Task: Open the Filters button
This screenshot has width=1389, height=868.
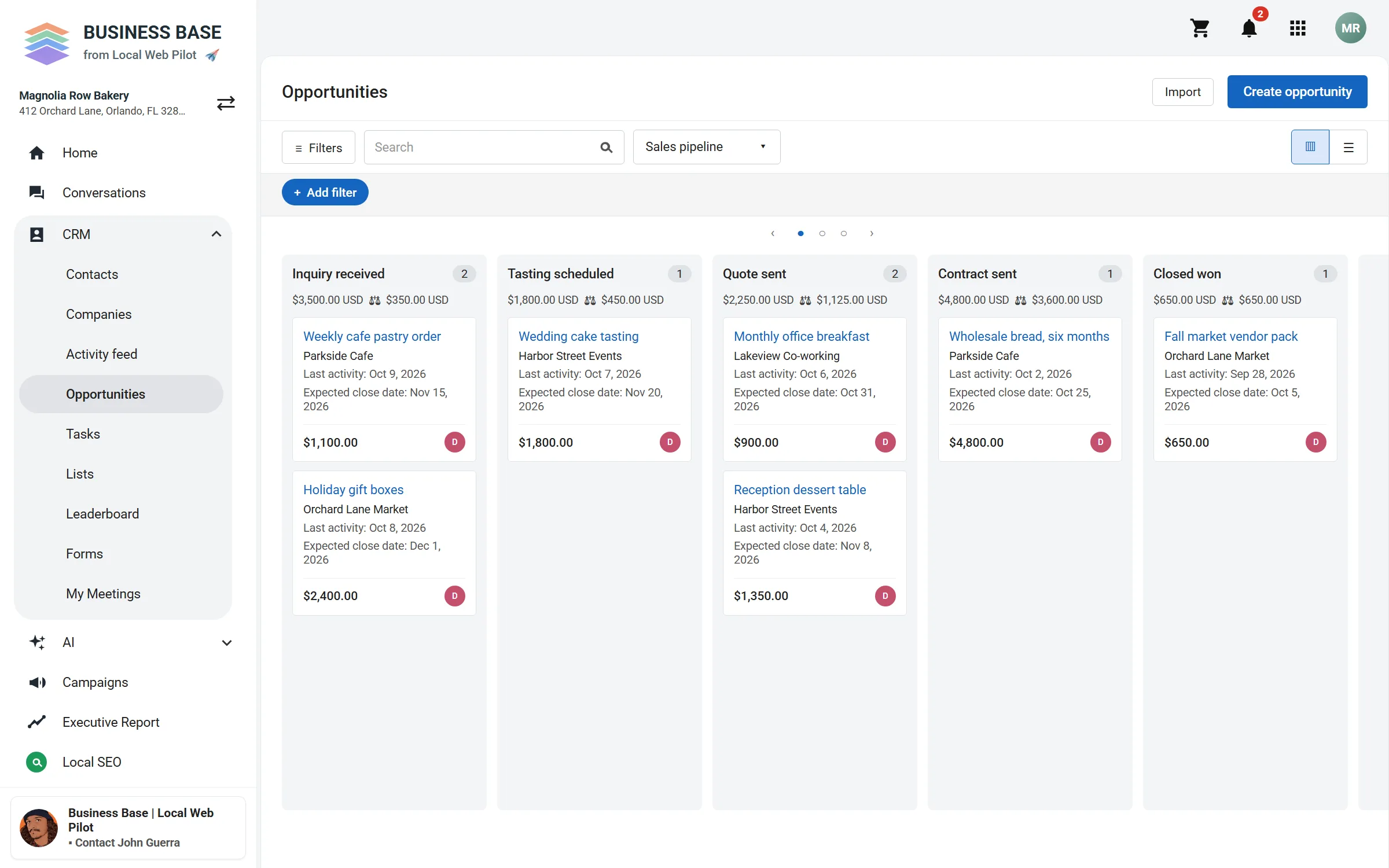Action: 318,148
